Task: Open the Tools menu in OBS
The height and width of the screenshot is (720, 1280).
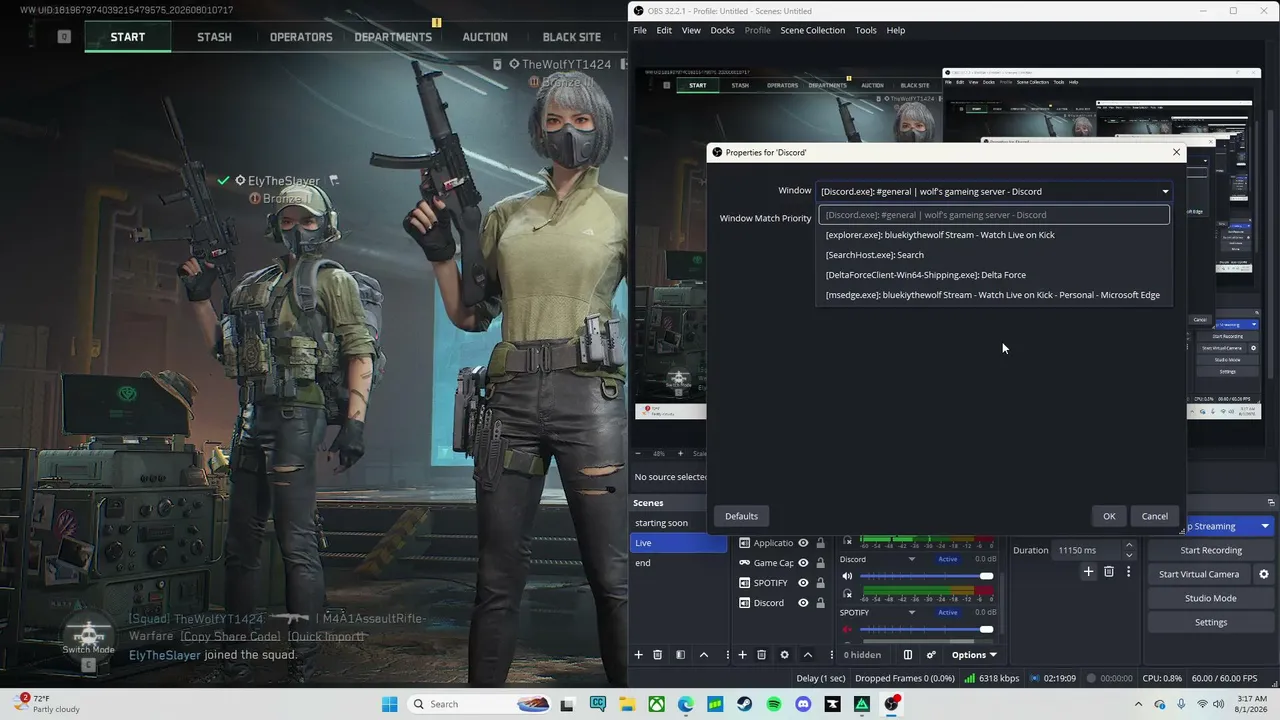Action: tap(866, 30)
